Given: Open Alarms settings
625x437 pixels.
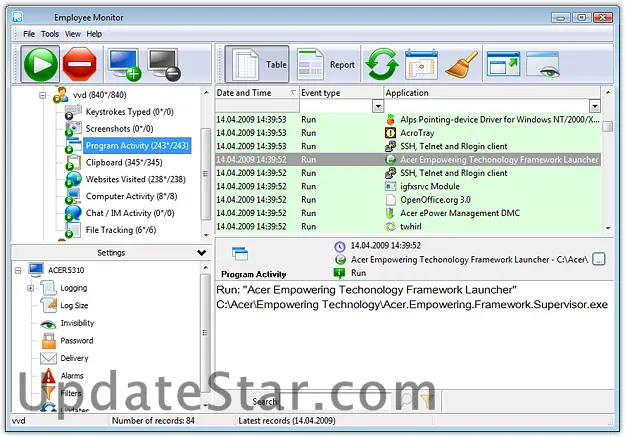Looking at the screenshot, I should (x=72, y=376).
